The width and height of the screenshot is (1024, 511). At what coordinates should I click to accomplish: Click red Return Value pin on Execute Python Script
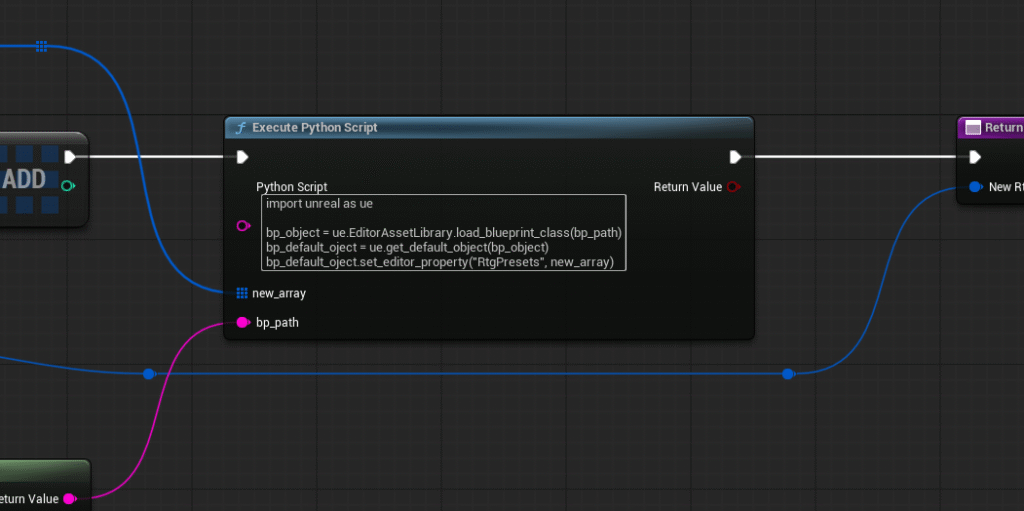point(733,187)
